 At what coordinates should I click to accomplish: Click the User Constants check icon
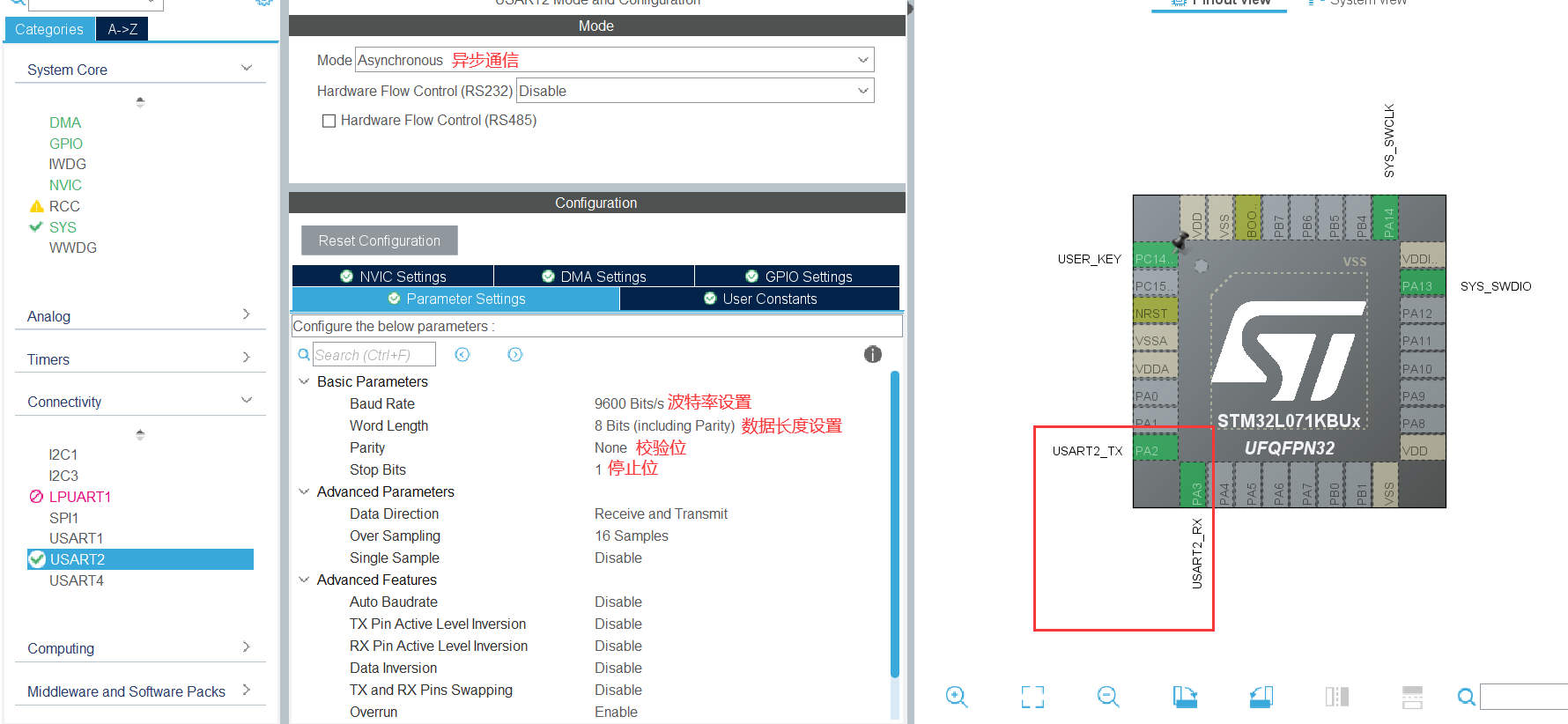[x=710, y=299]
